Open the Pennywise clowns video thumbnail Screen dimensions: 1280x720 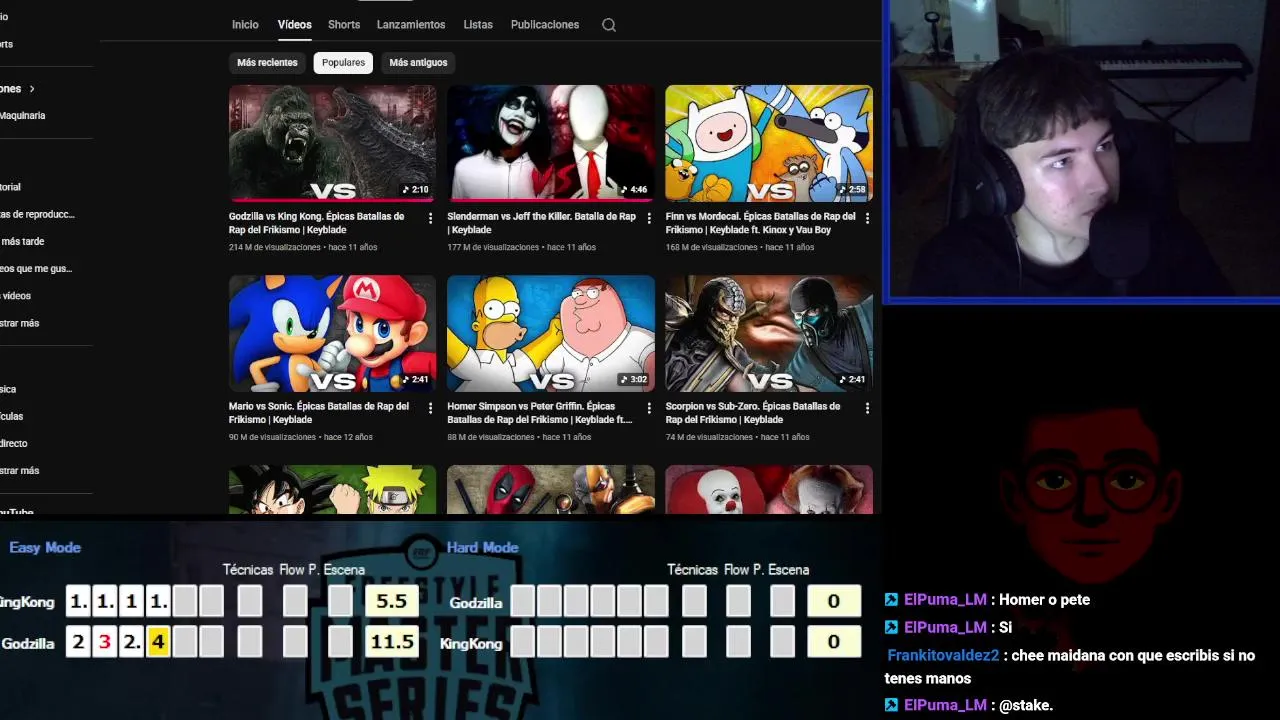pyautogui.click(x=769, y=490)
